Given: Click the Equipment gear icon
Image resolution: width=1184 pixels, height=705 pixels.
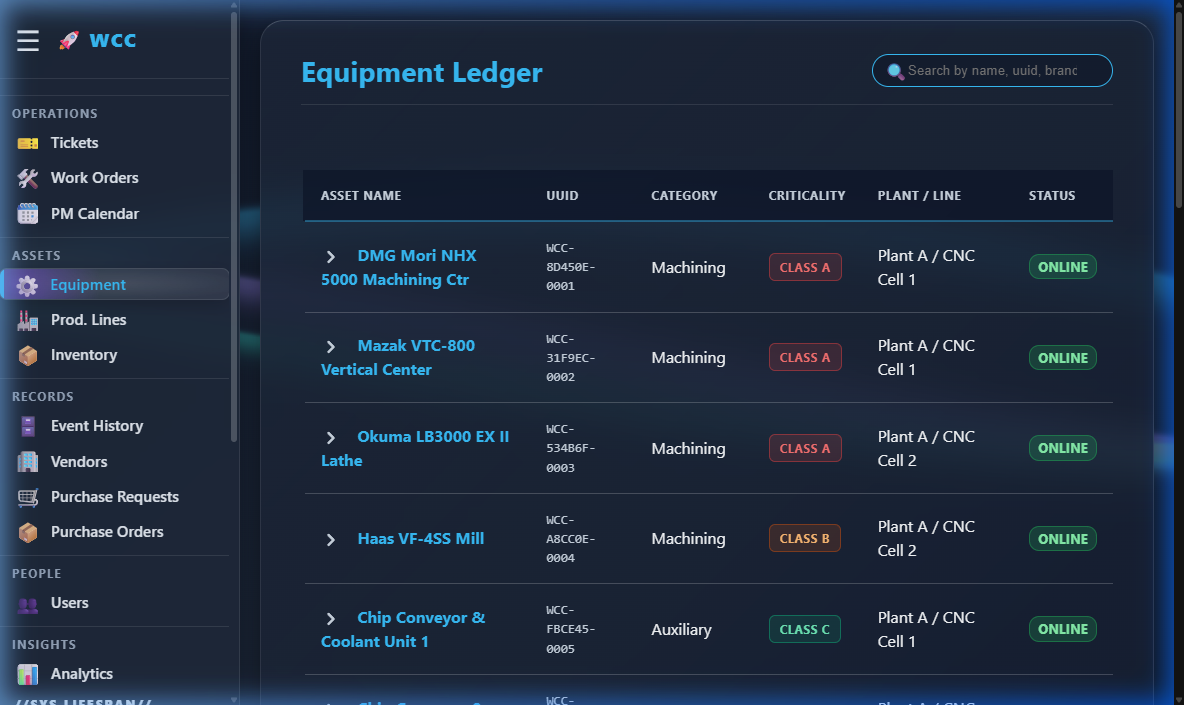Looking at the screenshot, I should click(27, 285).
